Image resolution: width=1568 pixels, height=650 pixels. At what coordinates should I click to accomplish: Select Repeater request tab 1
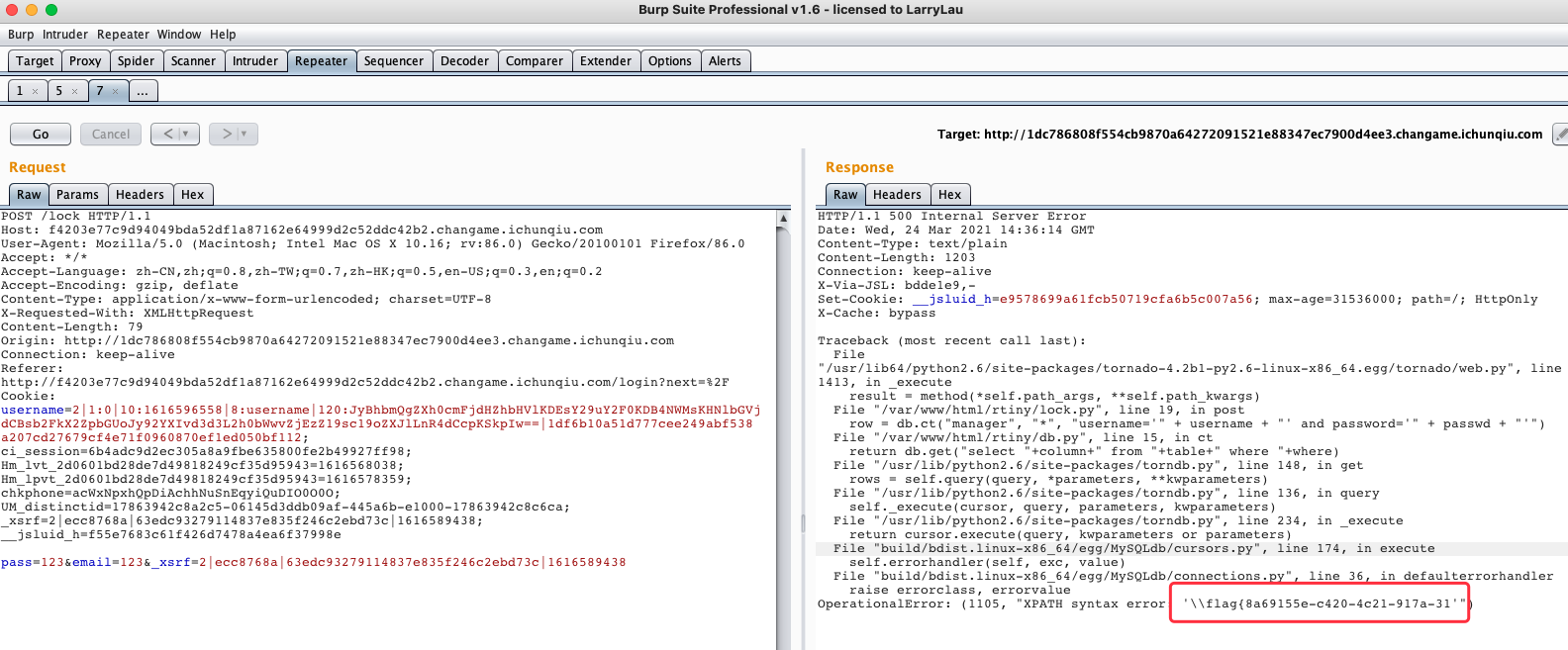(20, 91)
